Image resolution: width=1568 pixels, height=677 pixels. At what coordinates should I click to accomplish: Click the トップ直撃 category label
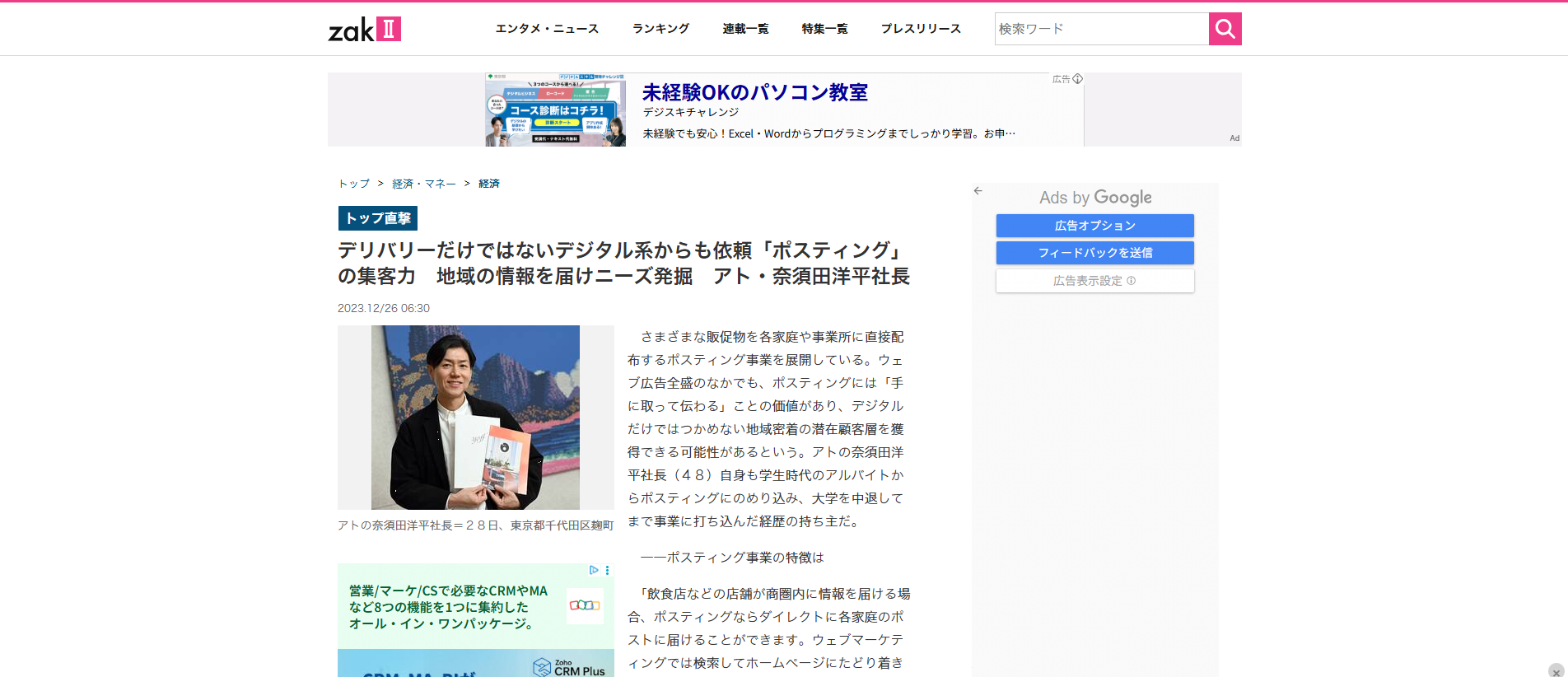(378, 218)
